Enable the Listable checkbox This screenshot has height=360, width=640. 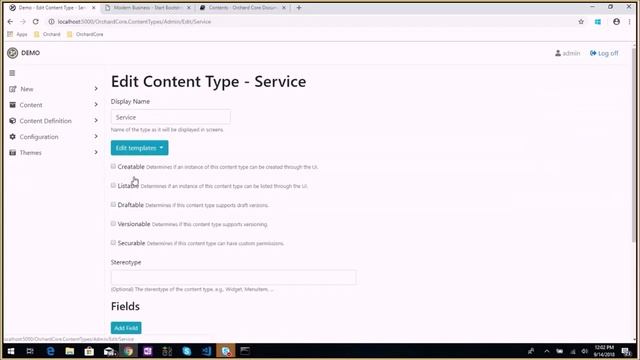[113, 185]
